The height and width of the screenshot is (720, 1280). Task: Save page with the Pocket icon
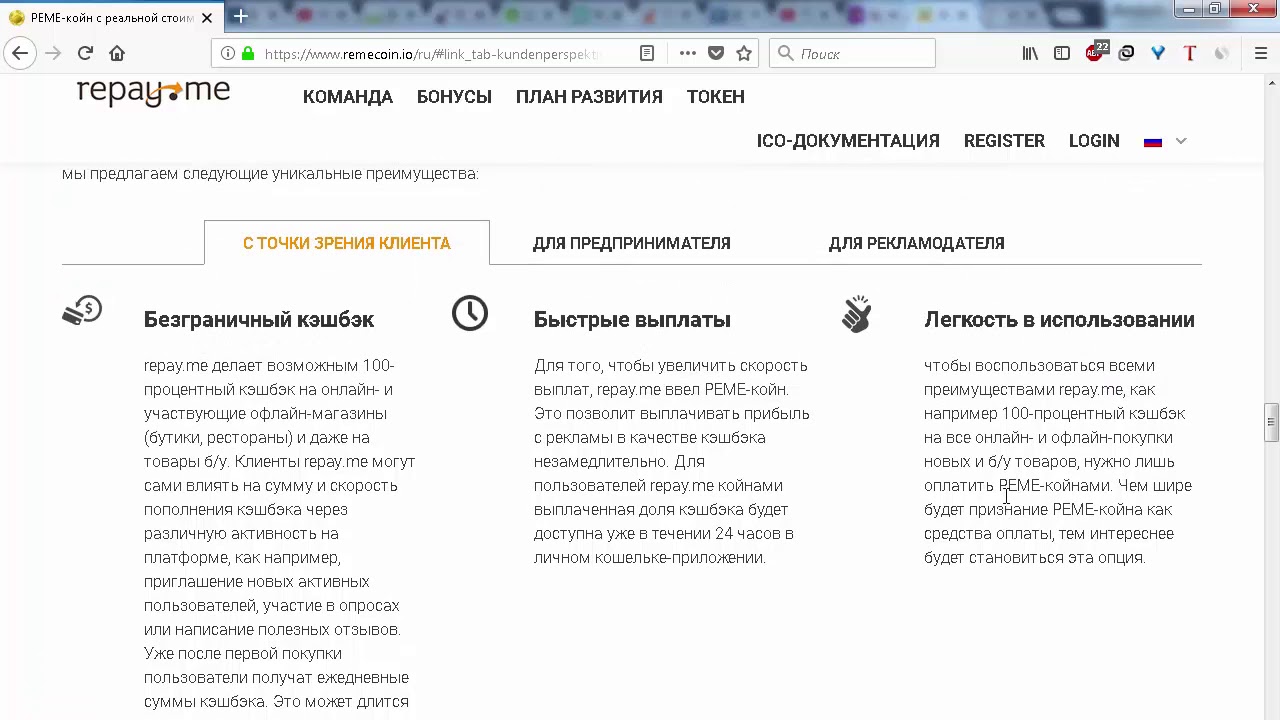(x=716, y=54)
